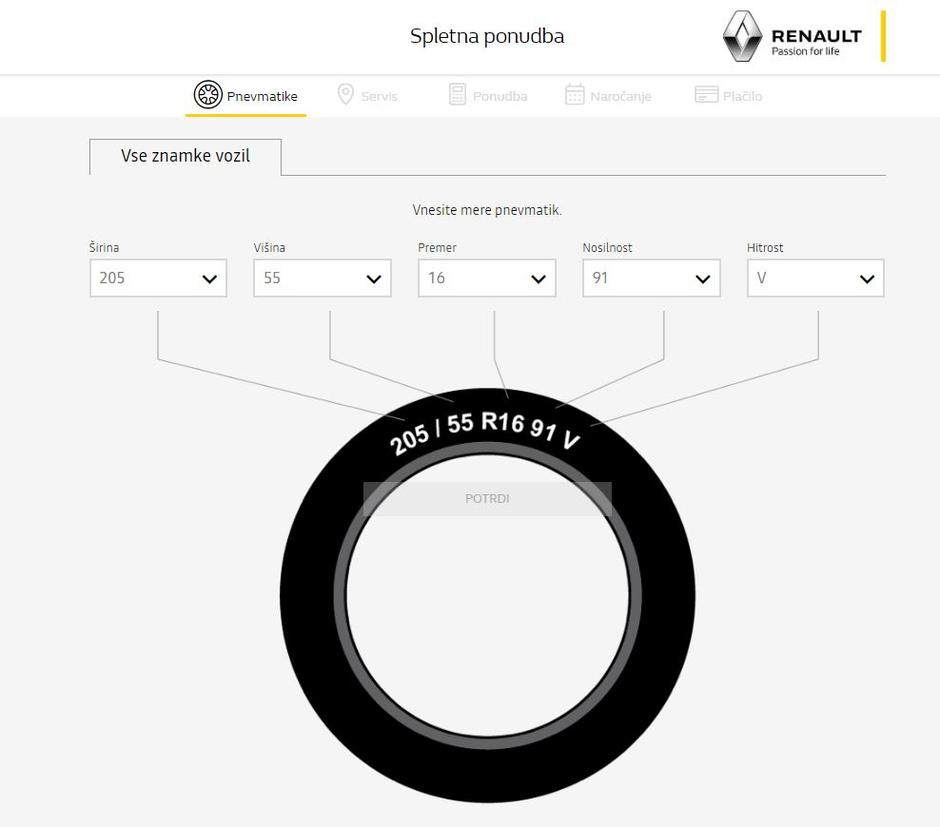The width and height of the screenshot is (940, 827).
Task: Click the Servis location pin icon
Action: [345, 95]
